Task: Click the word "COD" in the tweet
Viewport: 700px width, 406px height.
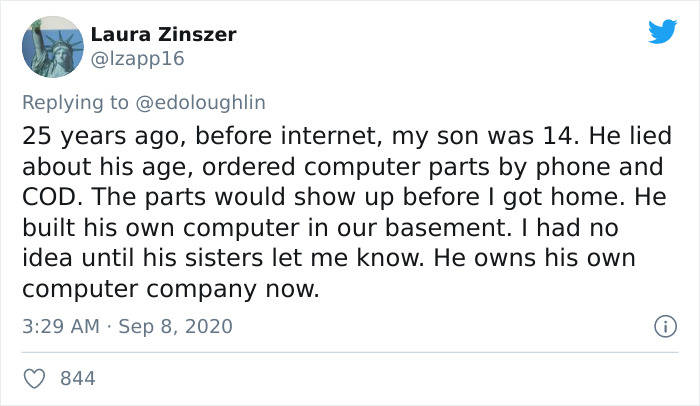Action: [x=49, y=197]
